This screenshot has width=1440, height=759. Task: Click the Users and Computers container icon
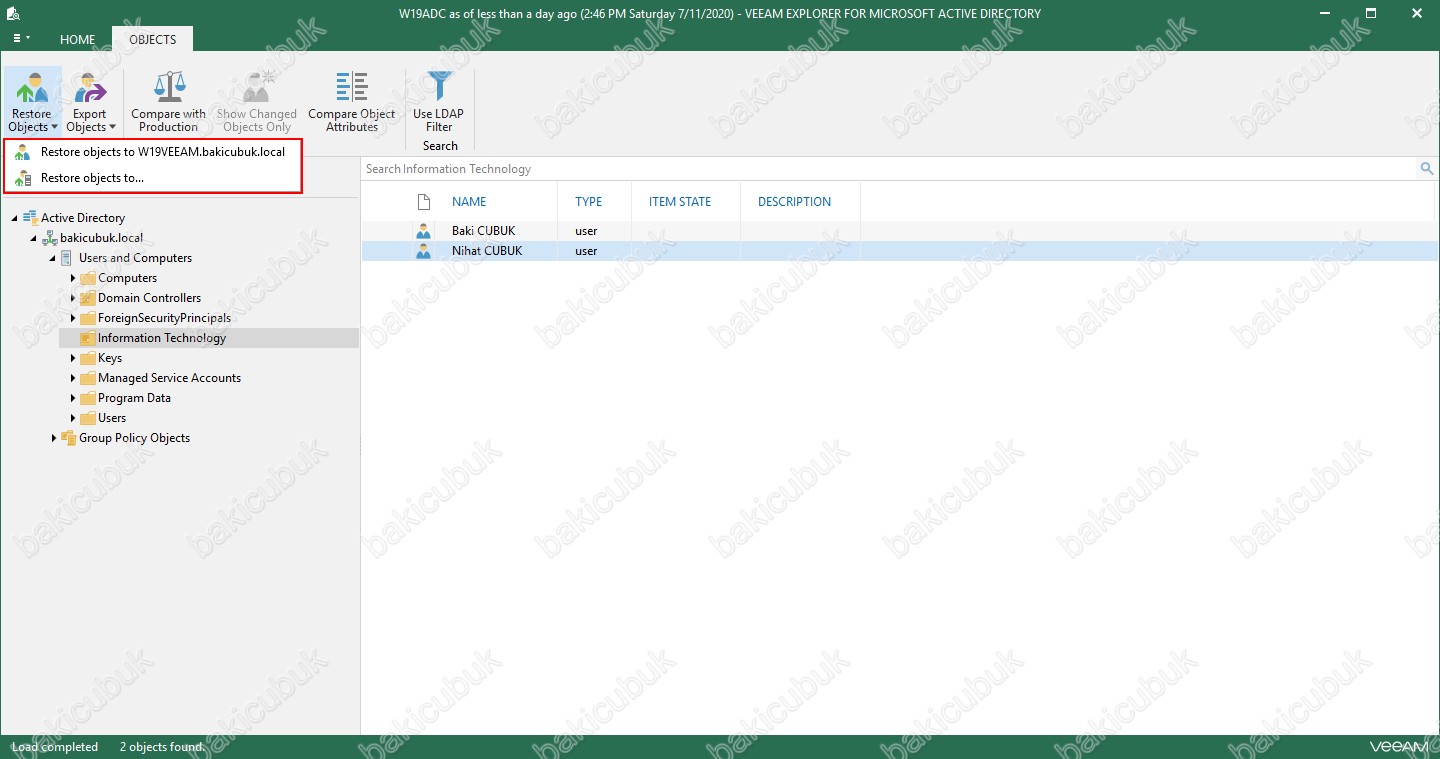point(68,258)
